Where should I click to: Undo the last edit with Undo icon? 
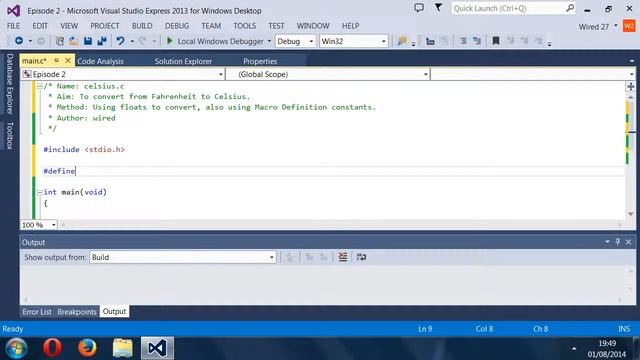pyautogui.click(x=120, y=41)
